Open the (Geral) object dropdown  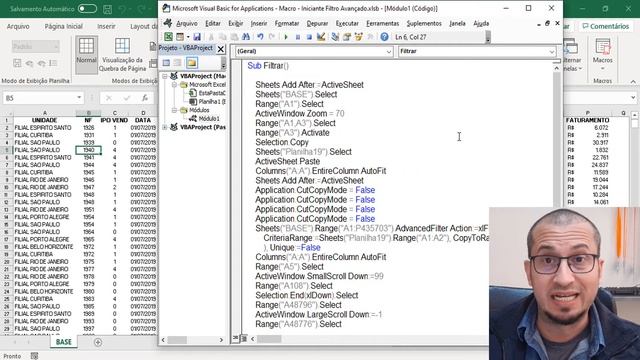point(388,51)
